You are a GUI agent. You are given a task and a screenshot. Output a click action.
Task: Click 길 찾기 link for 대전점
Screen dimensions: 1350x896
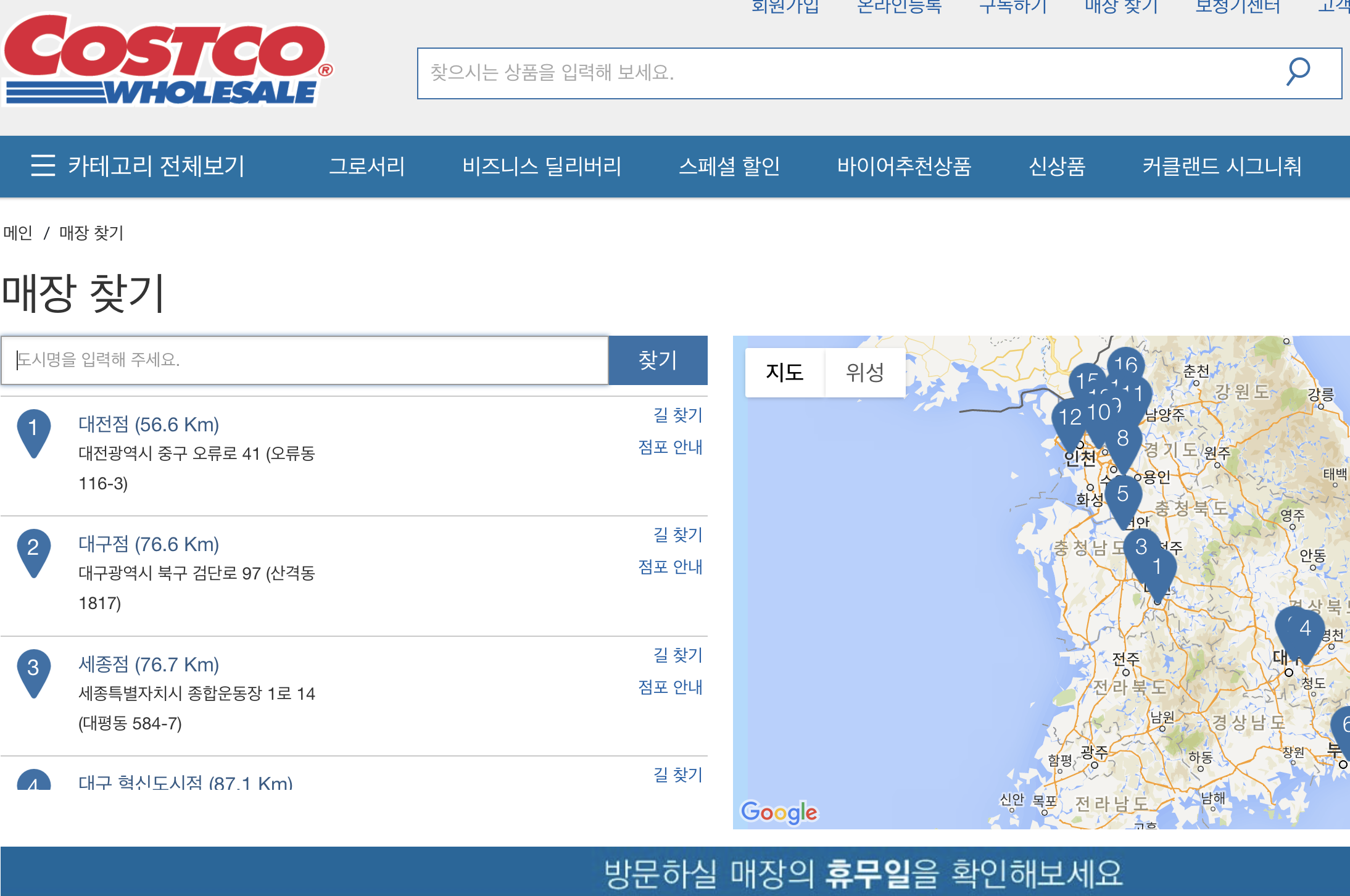coord(677,415)
